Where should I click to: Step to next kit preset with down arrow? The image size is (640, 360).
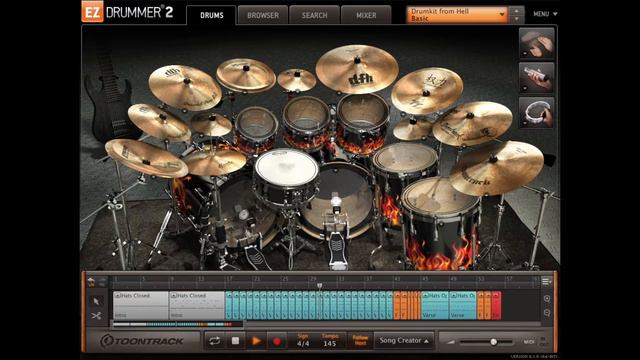pyautogui.click(x=516, y=19)
